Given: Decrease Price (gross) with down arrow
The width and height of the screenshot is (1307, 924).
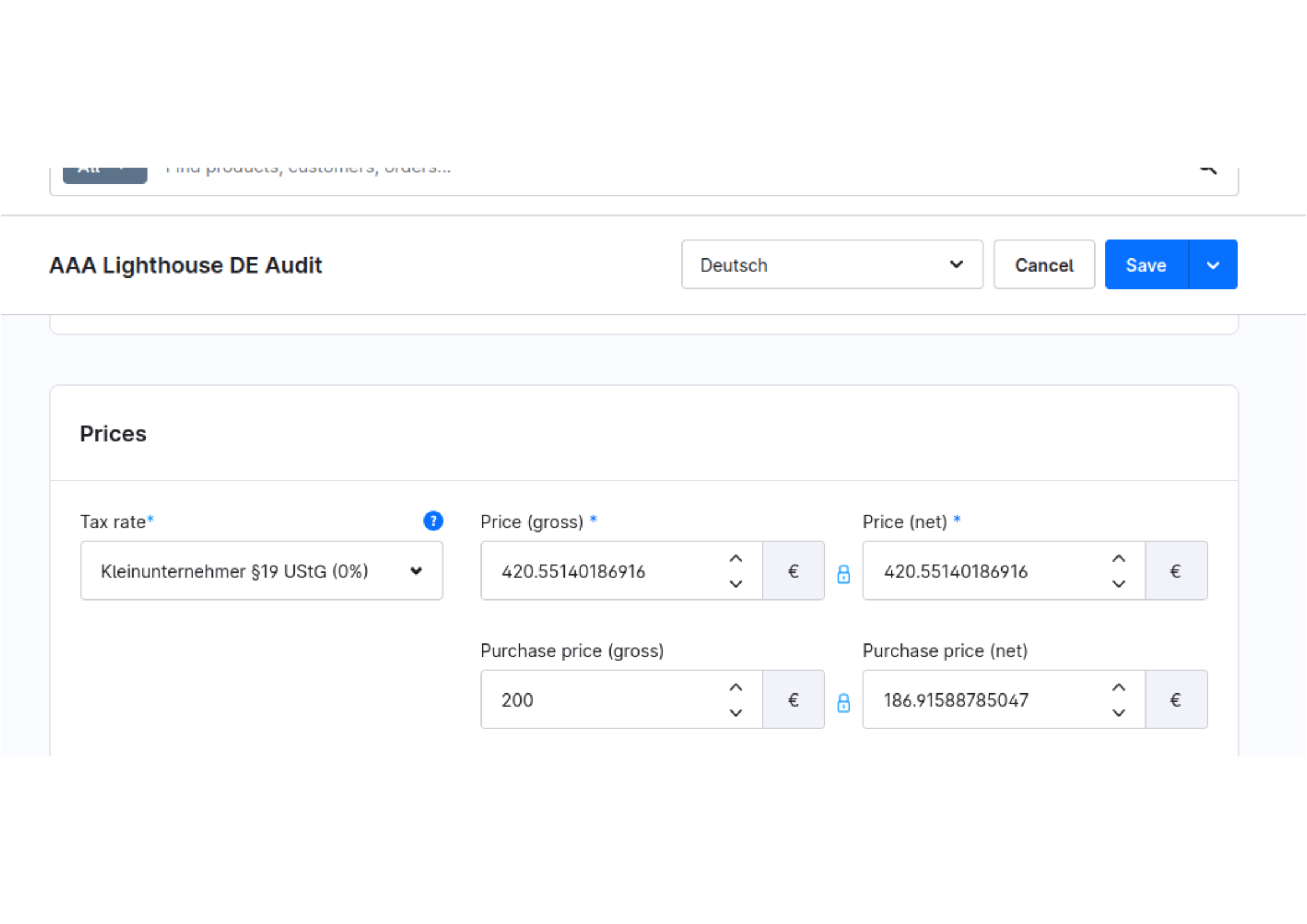Looking at the screenshot, I should 735,584.
